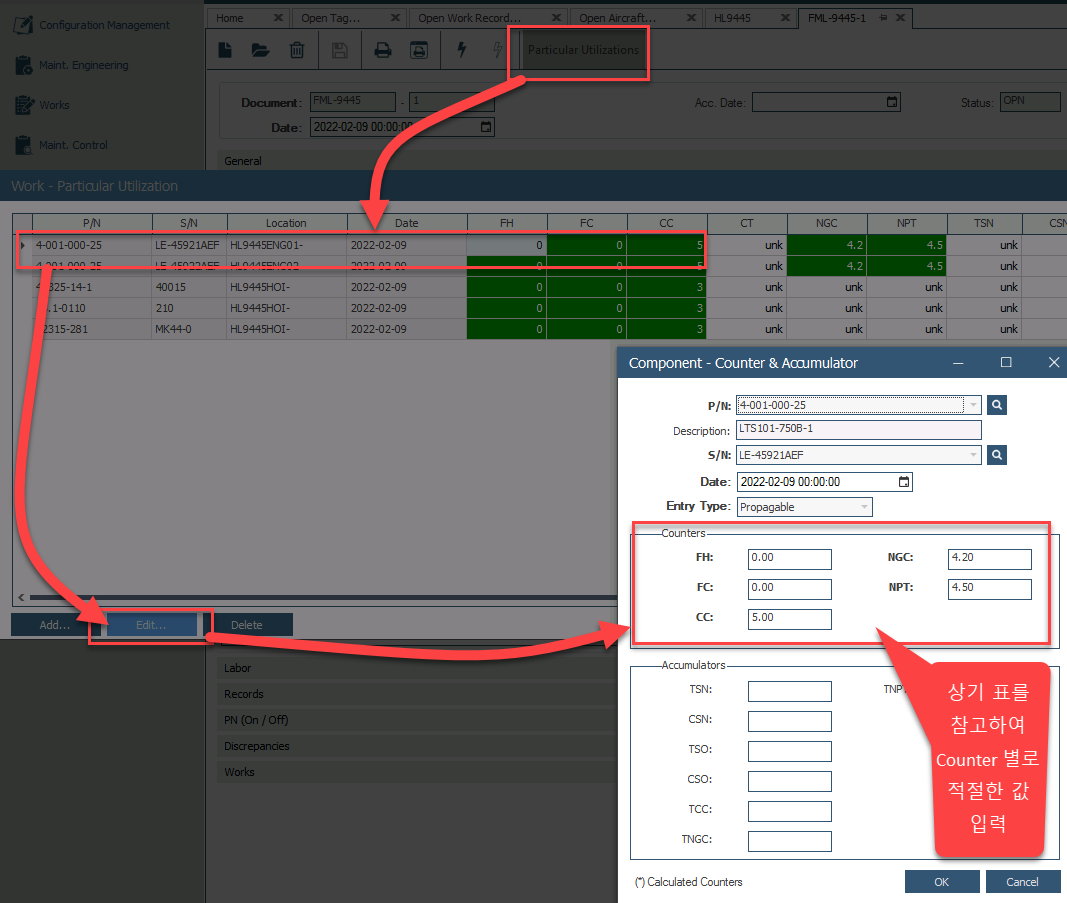Open the calendar picker in dialog Date field
Viewport: 1067px width, 903px height.
click(x=904, y=482)
